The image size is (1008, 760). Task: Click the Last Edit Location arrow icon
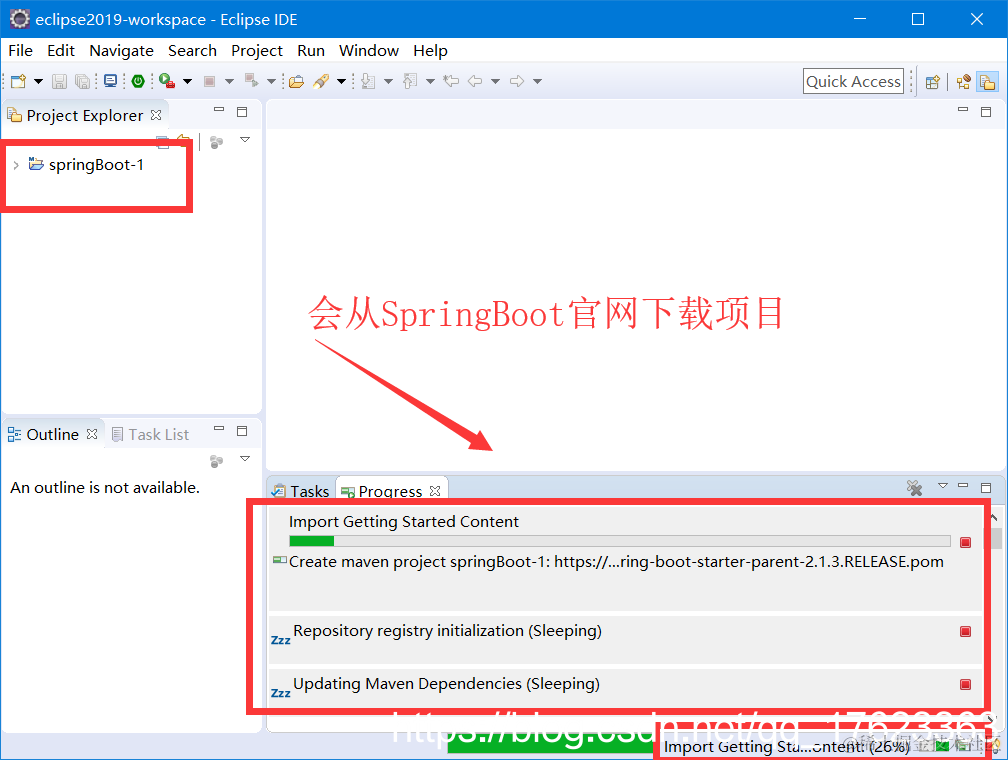click(x=451, y=81)
